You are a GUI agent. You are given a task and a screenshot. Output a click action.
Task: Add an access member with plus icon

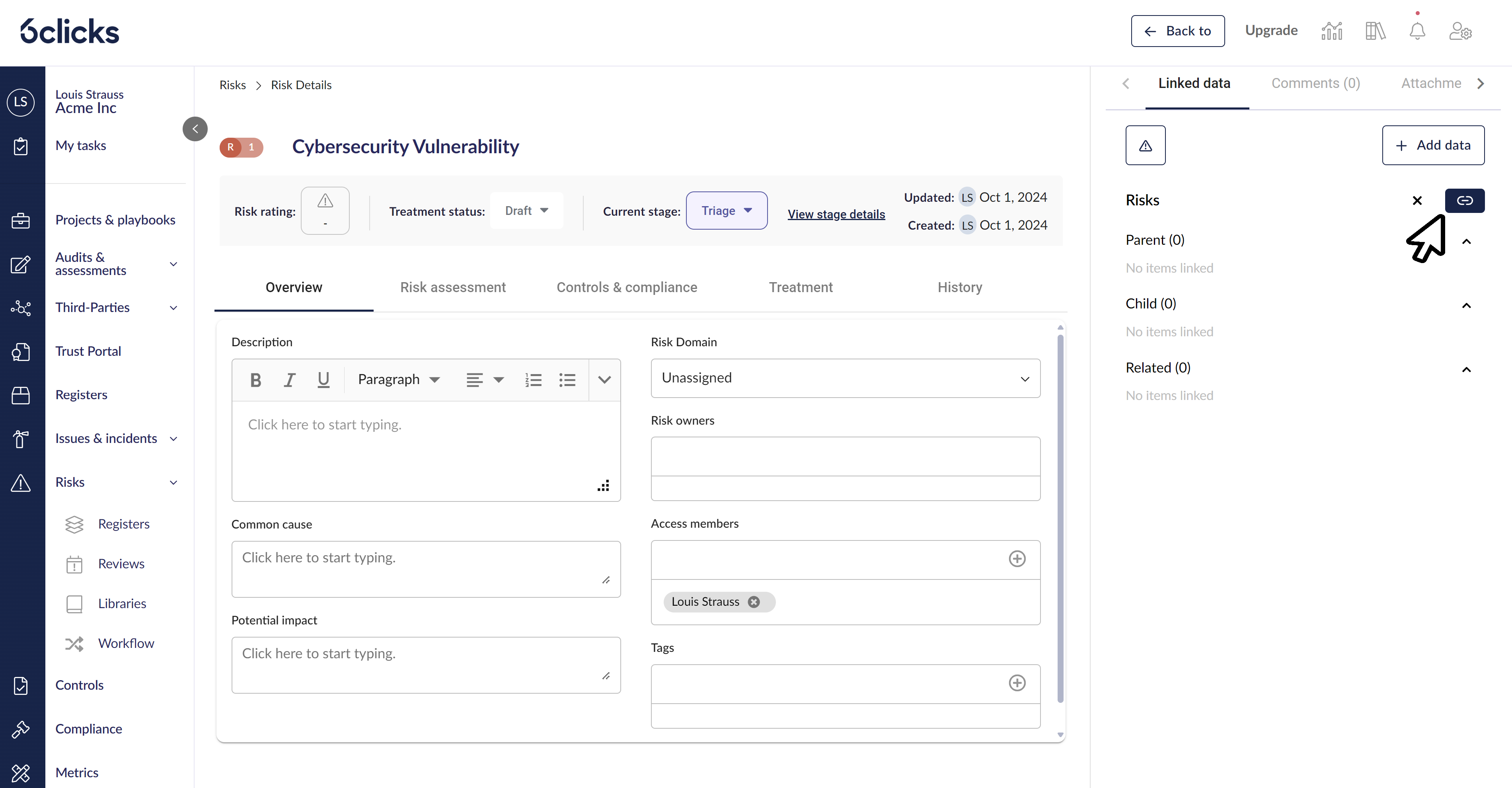click(x=1017, y=559)
